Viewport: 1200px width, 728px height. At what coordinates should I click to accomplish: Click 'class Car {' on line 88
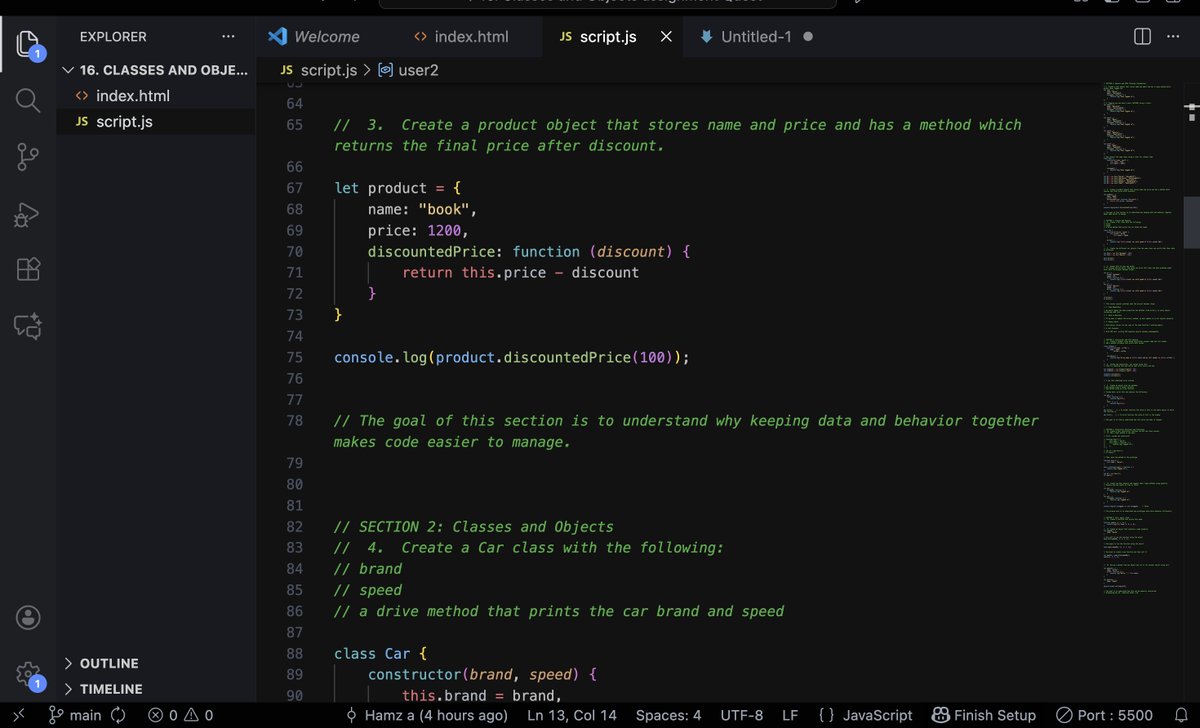pos(380,653)
